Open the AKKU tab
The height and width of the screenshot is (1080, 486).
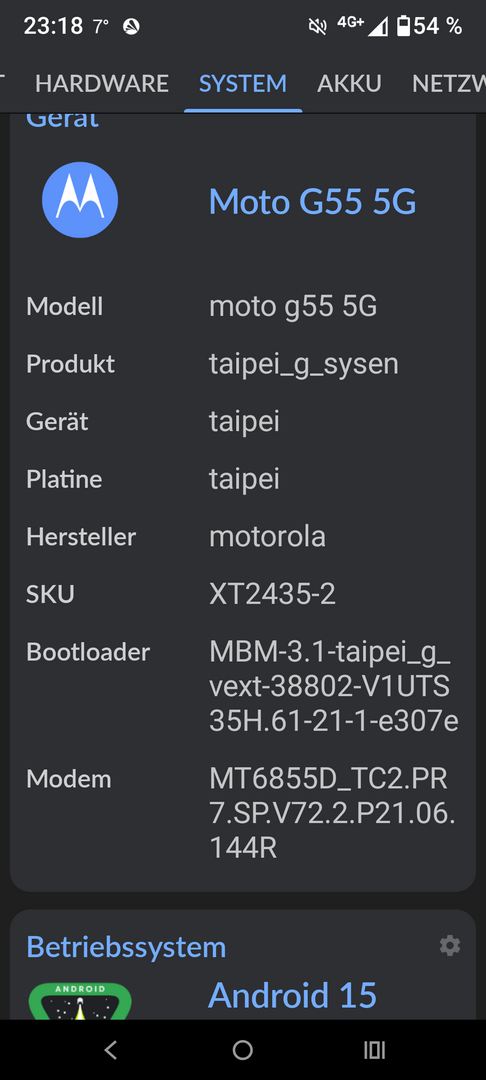tap(349, 83)
